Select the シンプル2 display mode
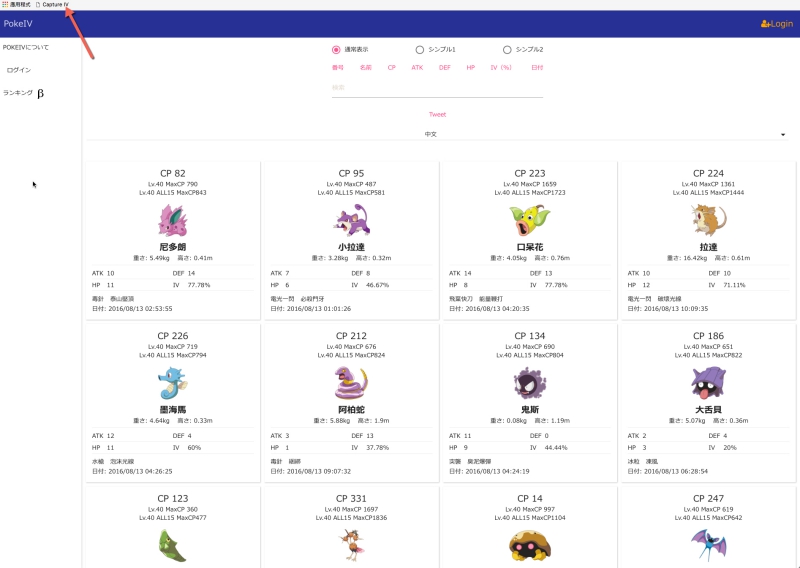 (x=522, y=50)
